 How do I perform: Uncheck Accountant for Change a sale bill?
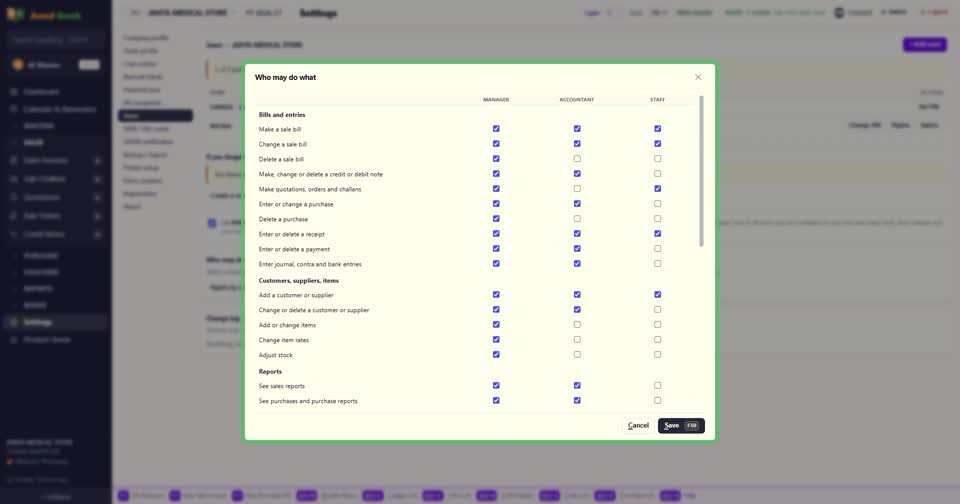(577, 144)
